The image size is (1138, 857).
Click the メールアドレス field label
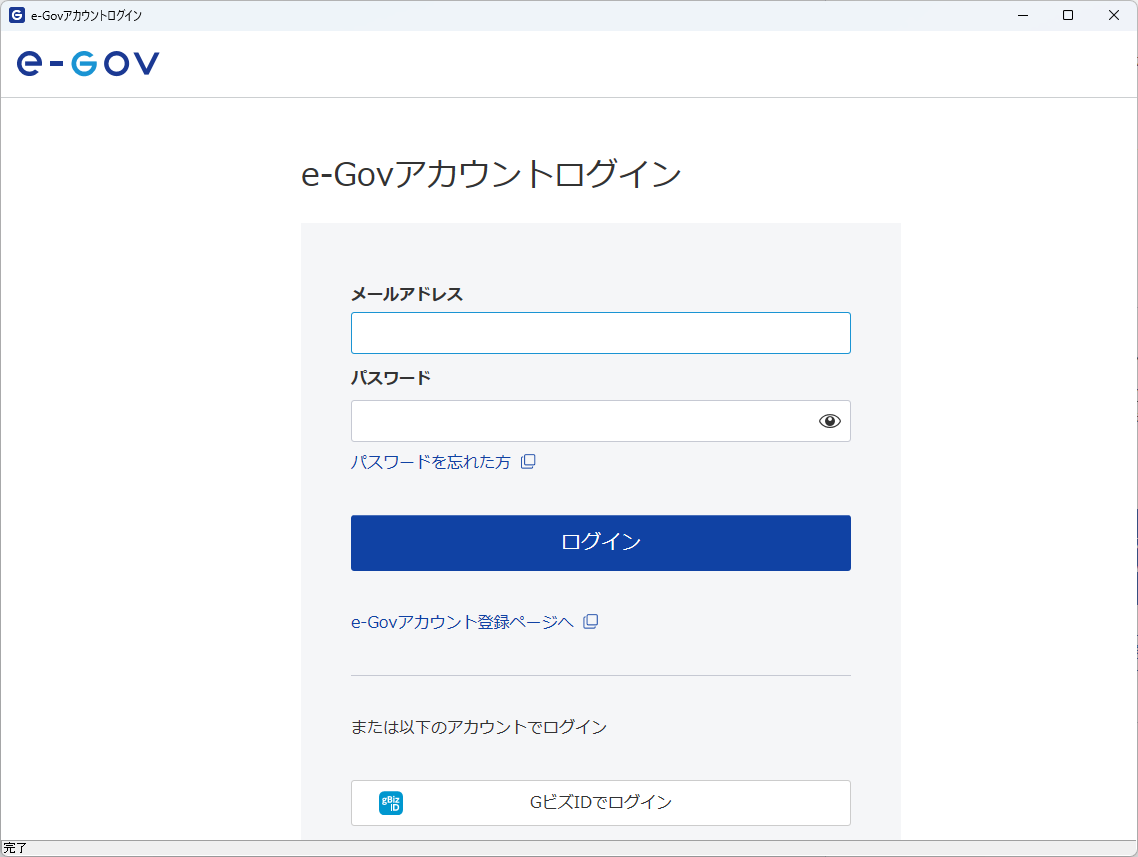pyautogui.click(x=406, y=294)
